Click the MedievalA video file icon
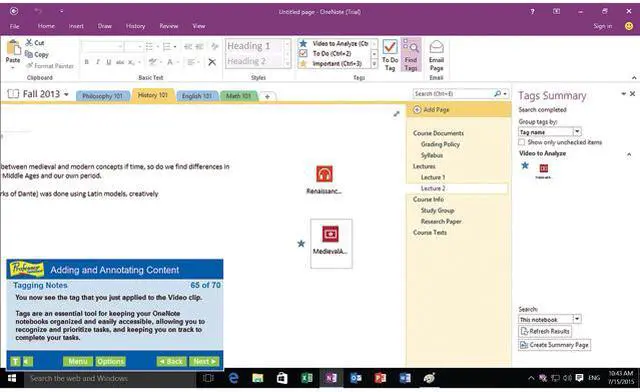This screenshot has width=640, height=392. tap(330, 234)
